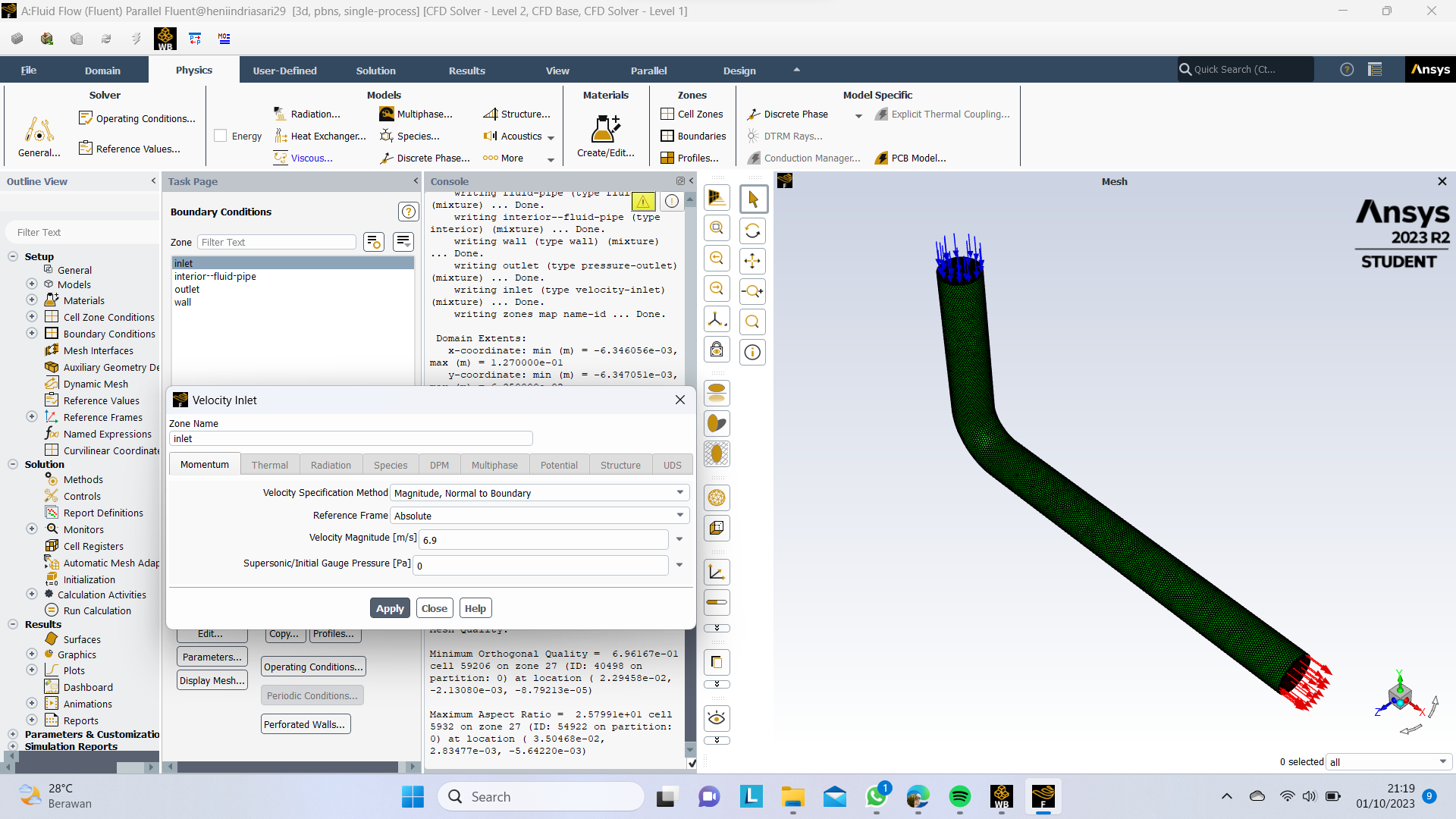Click the Apply button

coord(390,608)
